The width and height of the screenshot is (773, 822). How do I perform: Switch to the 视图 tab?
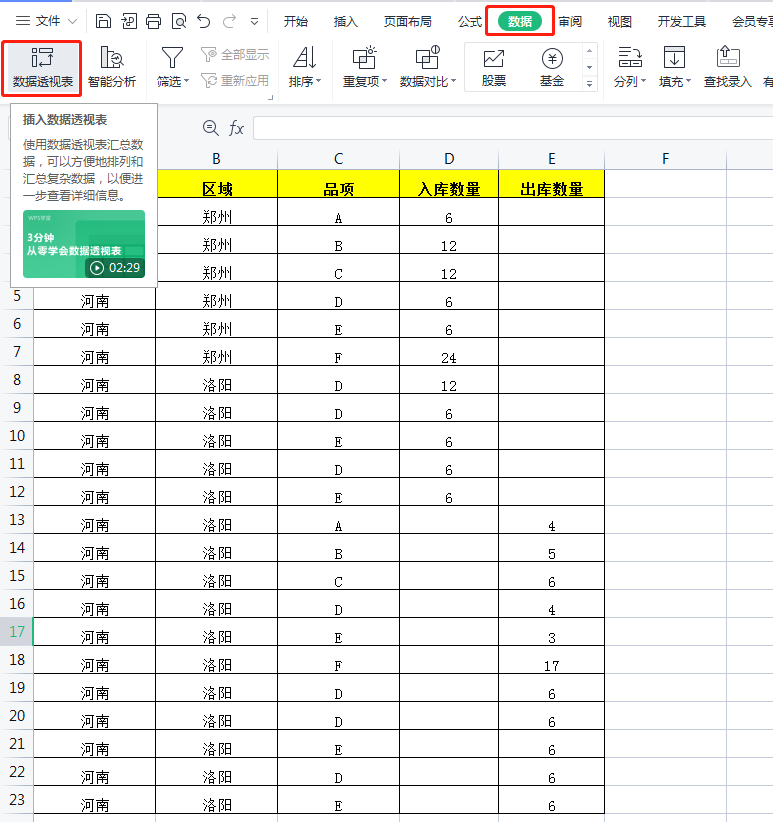[x=619, y=21]
